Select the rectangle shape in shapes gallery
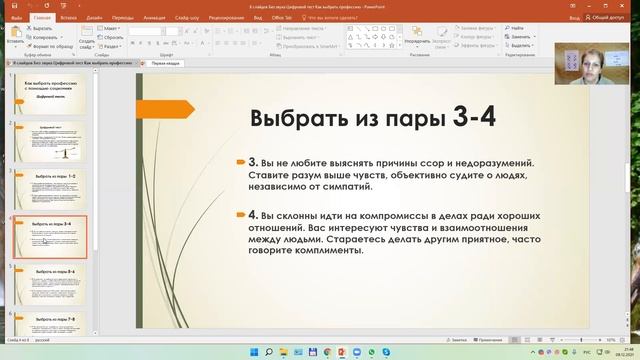 tap(375, 29)
